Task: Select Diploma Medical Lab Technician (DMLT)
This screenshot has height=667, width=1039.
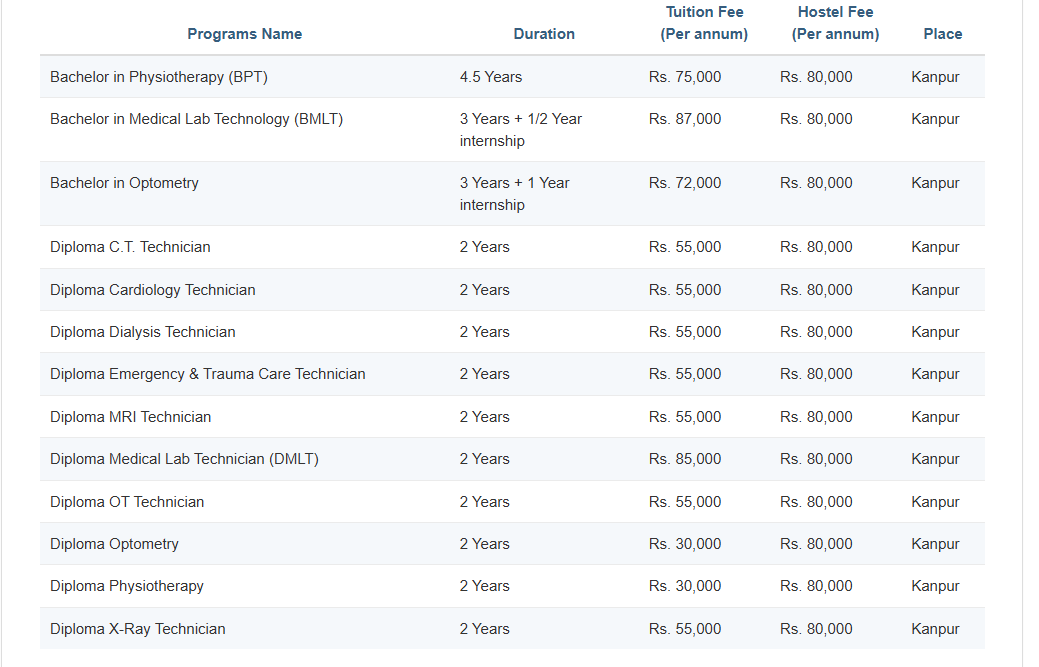Action: coord(185,459)
